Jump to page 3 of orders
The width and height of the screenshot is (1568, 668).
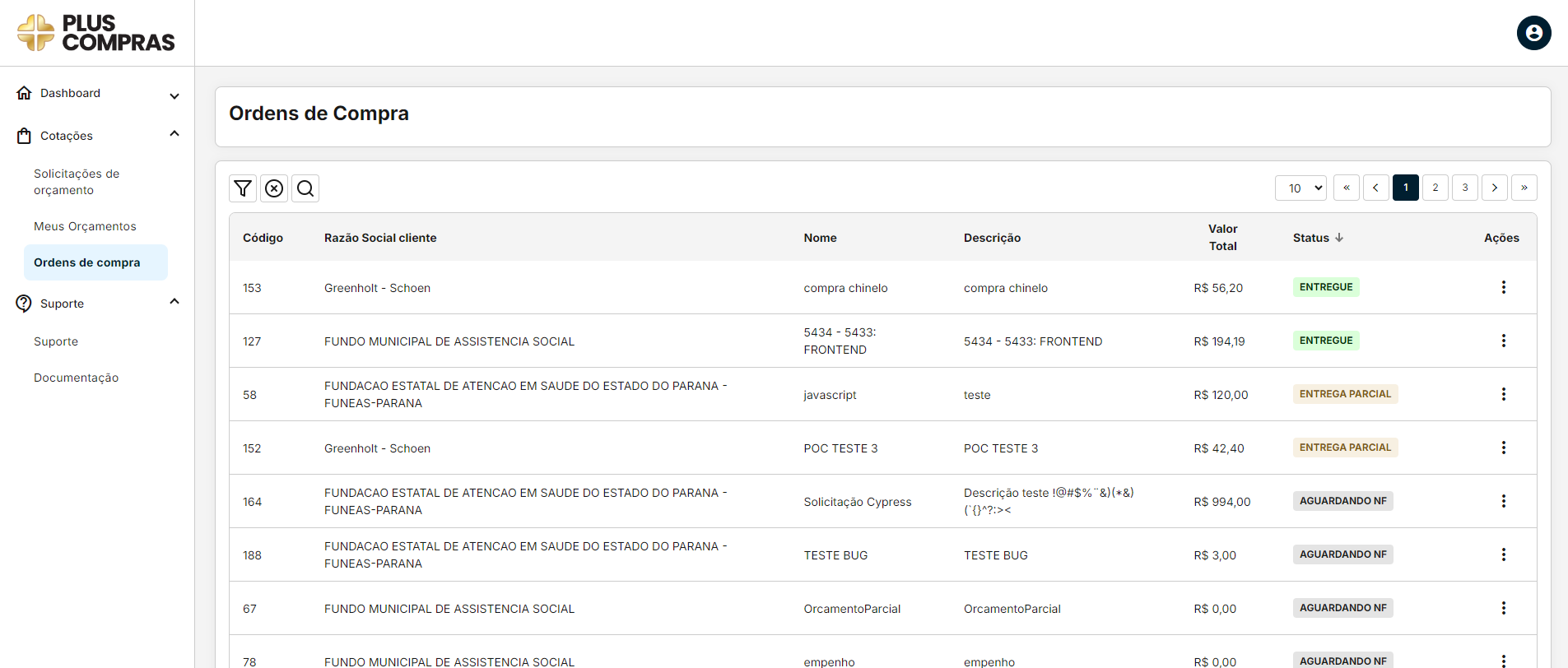point(1464,188)
